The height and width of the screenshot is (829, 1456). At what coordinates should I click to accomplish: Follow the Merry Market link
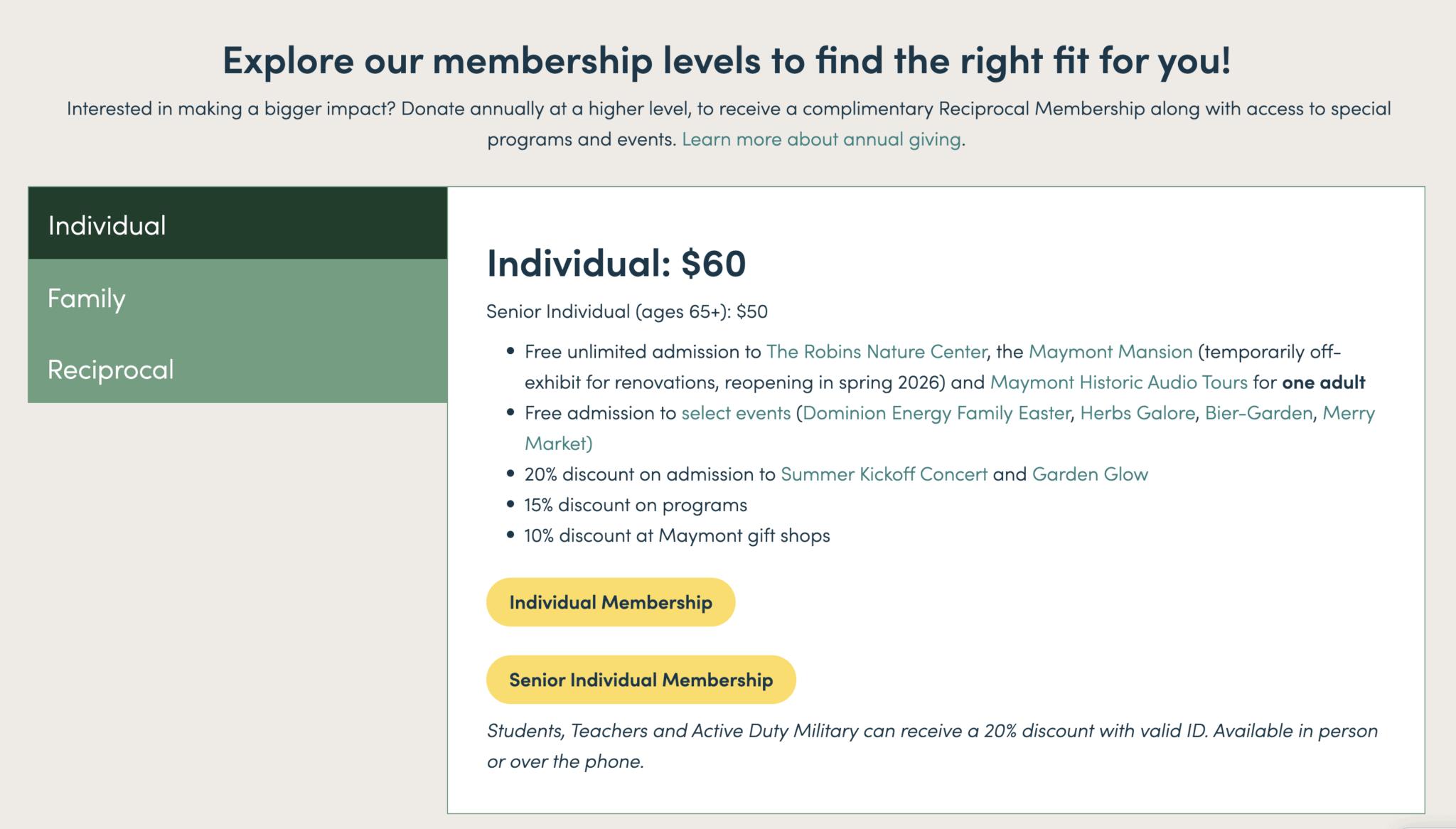[1348, 413]
